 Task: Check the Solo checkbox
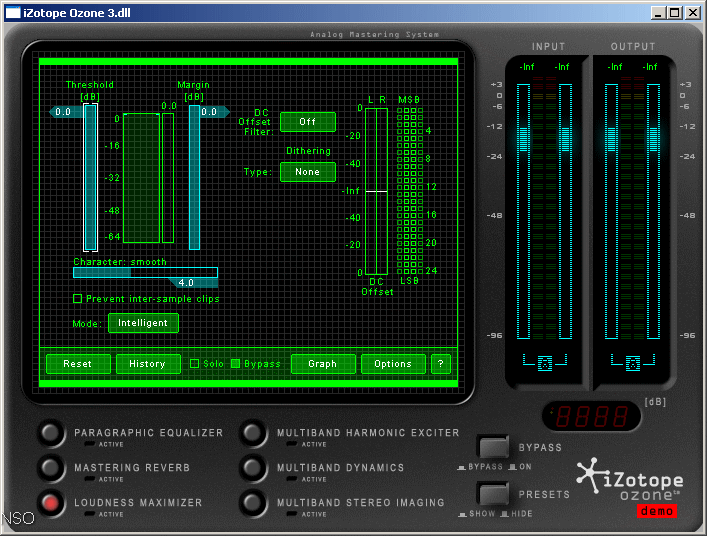[194, 363]
